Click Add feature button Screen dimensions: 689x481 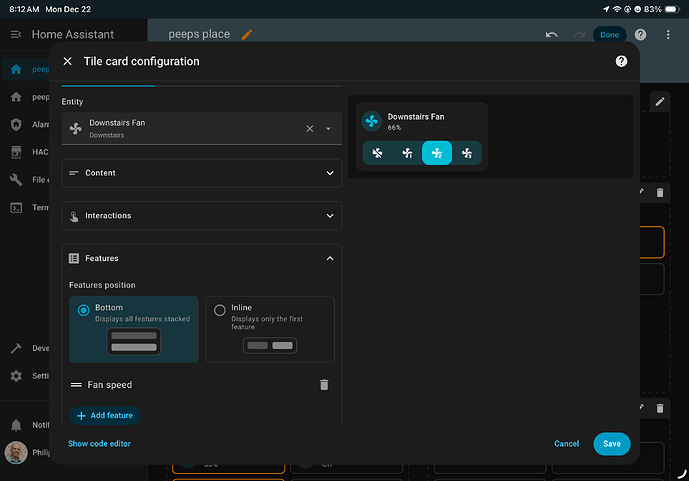pyautogui.click(x=104, y=415)
